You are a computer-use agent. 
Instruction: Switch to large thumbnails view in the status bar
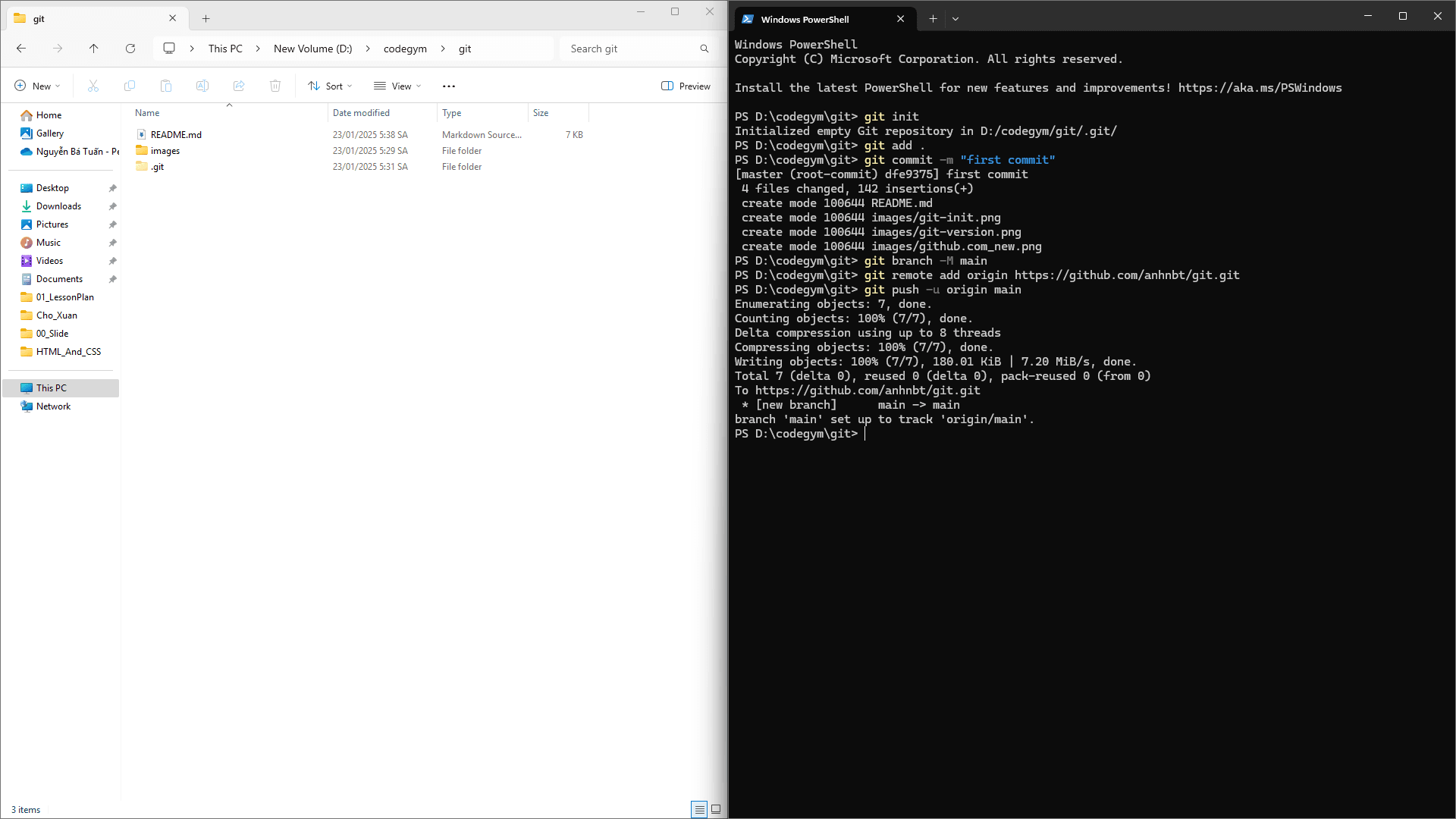(716, 809)
